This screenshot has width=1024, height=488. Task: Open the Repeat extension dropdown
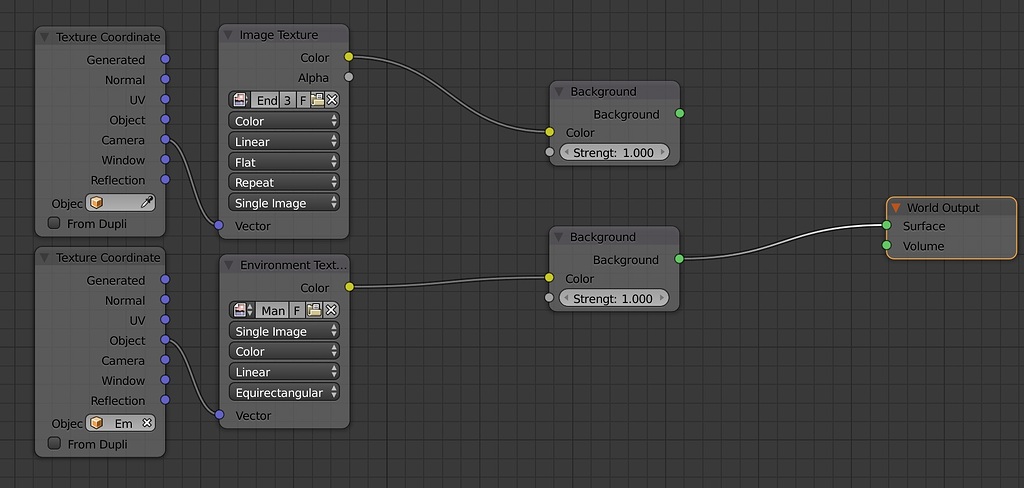(284, 182)
